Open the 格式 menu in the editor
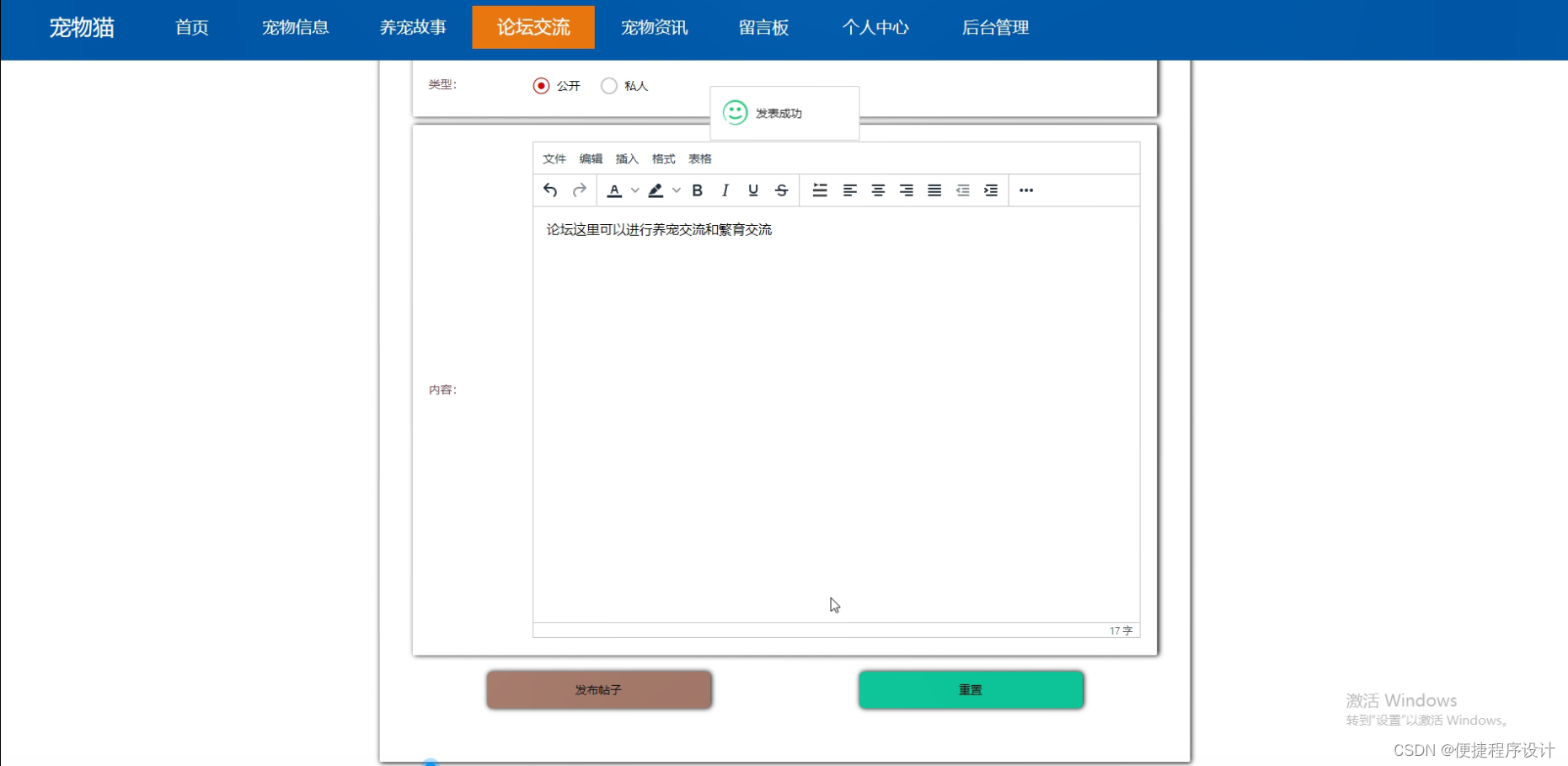The width and height of the screenshot is (1568, 766). point(663,158)
